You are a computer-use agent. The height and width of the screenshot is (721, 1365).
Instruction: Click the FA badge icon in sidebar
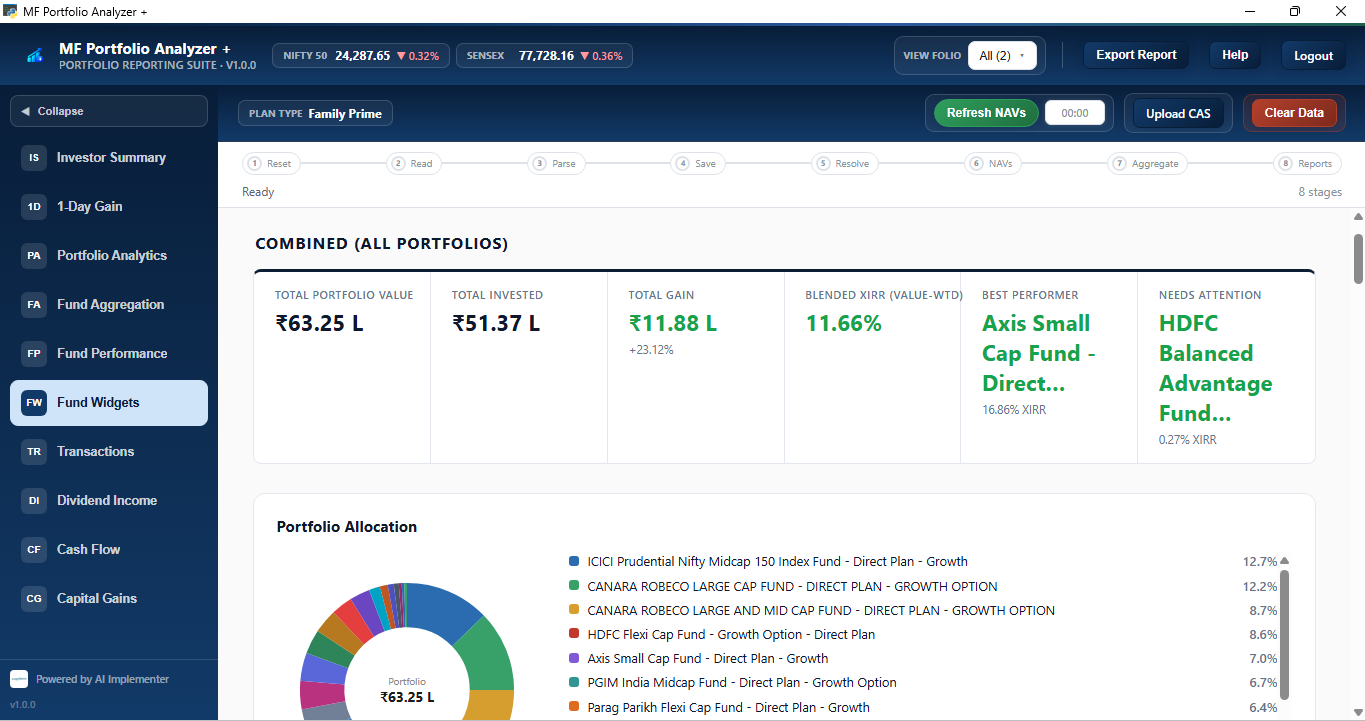[34, 305]
